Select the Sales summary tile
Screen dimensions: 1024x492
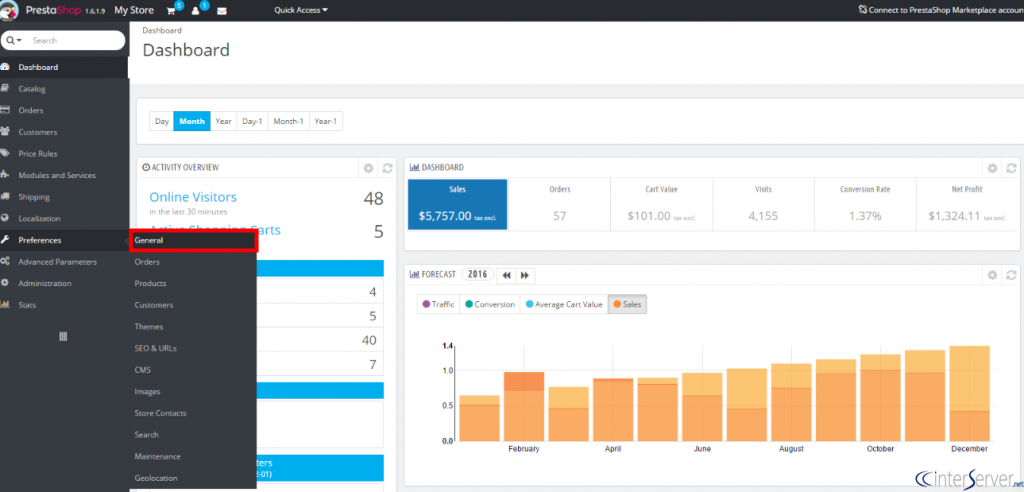(x=458, y=205)
